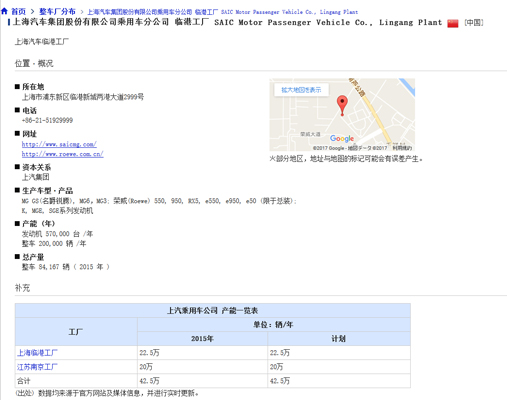
Task: Open the saicmg.com website link
Action: 59,144
